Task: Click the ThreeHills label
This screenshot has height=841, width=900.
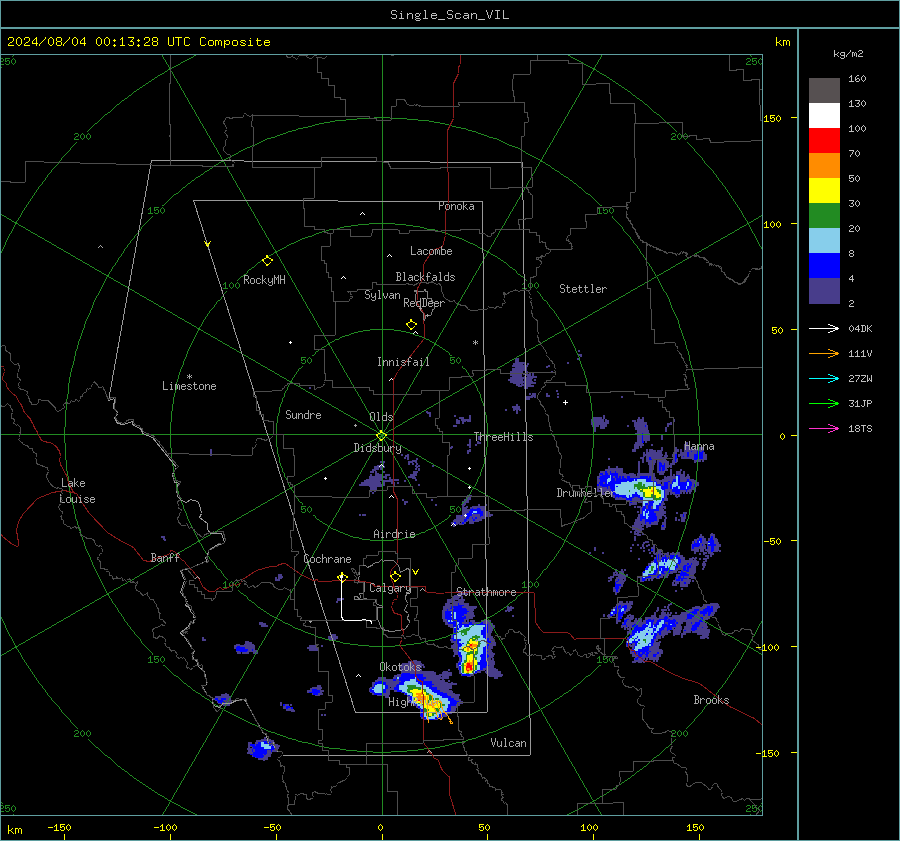Action: coord(503,437)
